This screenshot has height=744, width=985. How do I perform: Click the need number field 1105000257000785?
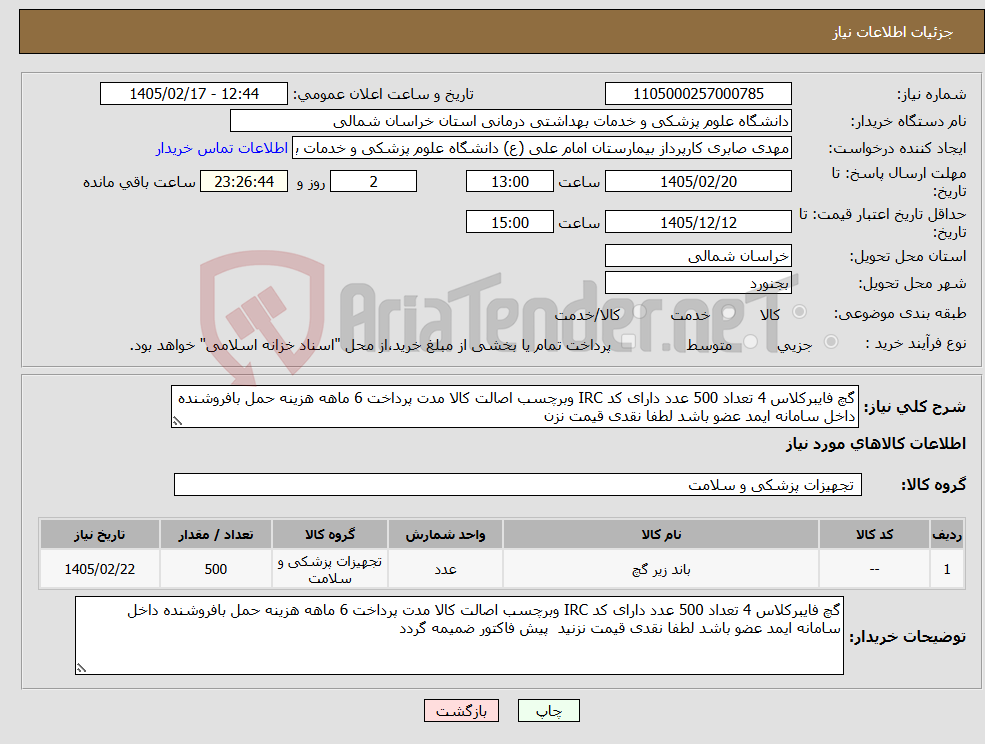698,94
